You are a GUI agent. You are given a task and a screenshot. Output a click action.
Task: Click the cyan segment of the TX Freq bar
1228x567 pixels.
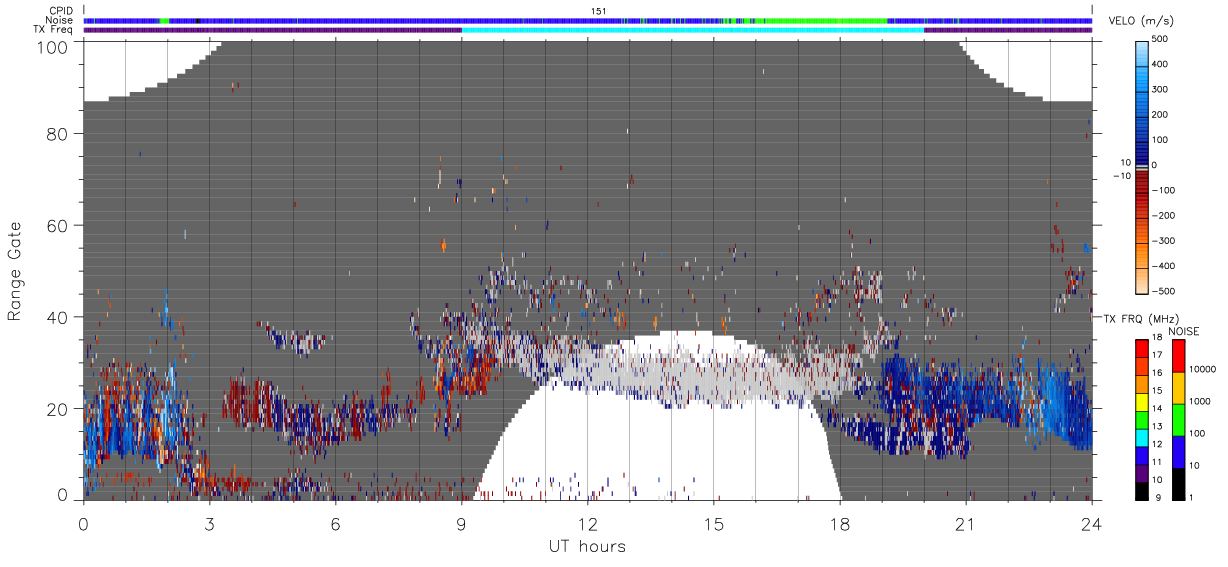(x=692, y=30)
